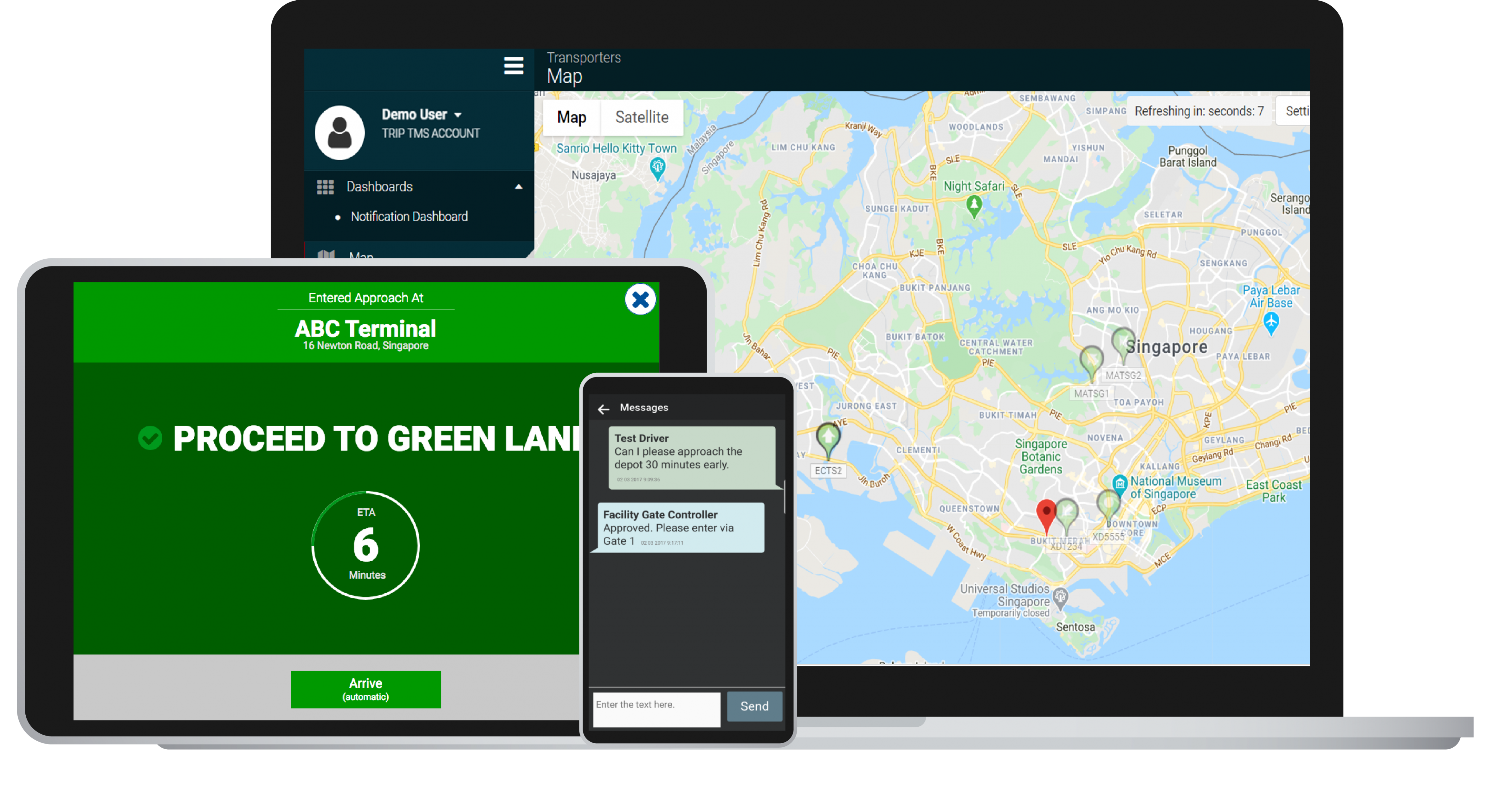
Task: Click the XD5555 marker label
Action: point(1108,537)
